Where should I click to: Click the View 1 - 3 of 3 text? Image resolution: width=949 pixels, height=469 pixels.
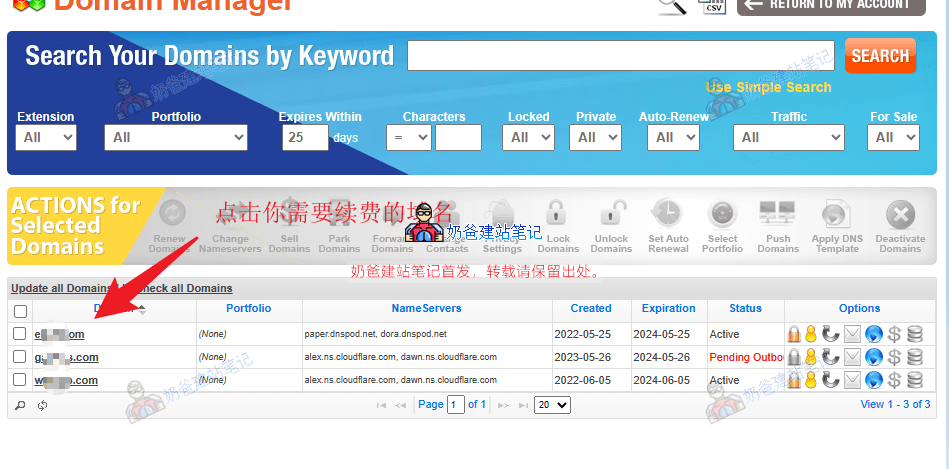coord(895,404)
